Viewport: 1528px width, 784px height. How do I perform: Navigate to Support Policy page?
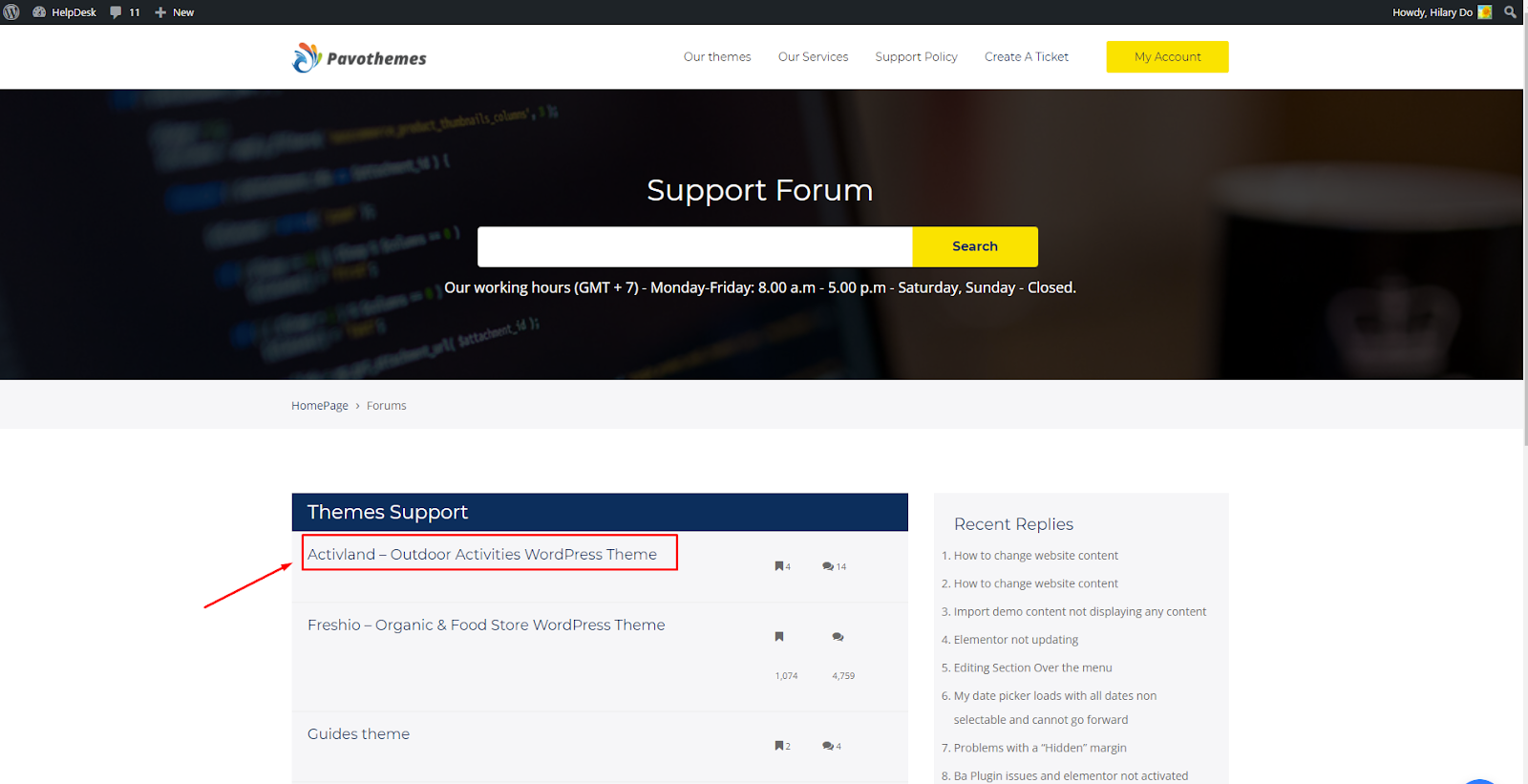tap(916, 57)
